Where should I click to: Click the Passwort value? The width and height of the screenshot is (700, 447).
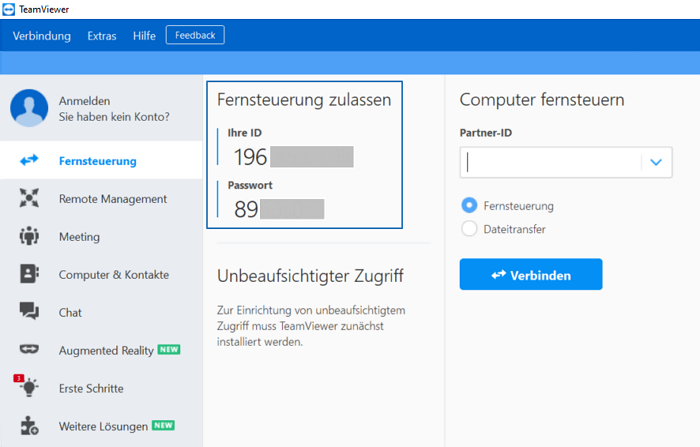click(x=279, y=209)
